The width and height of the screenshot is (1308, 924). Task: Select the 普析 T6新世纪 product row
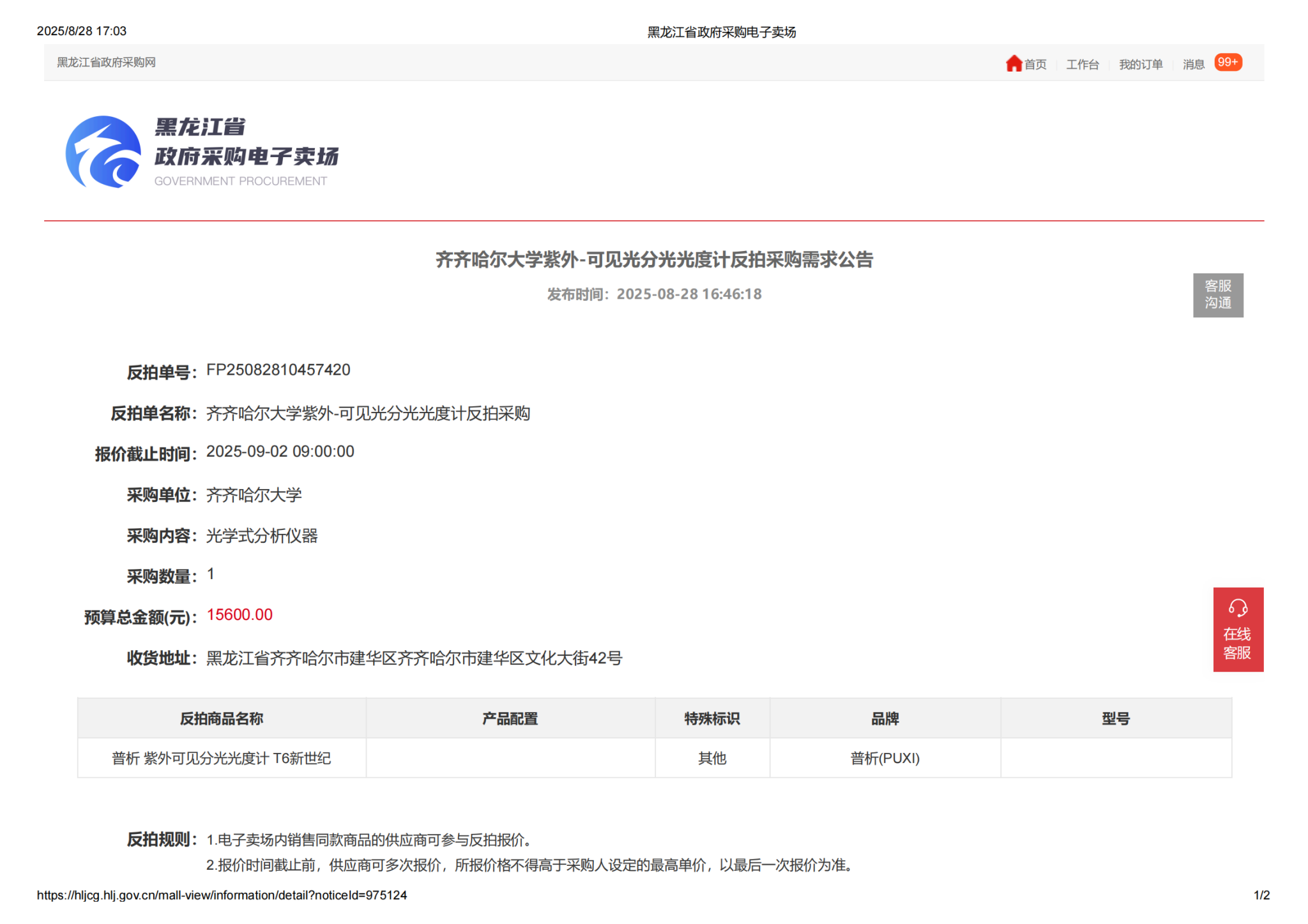pyautogui.click(x=221, y=759)
